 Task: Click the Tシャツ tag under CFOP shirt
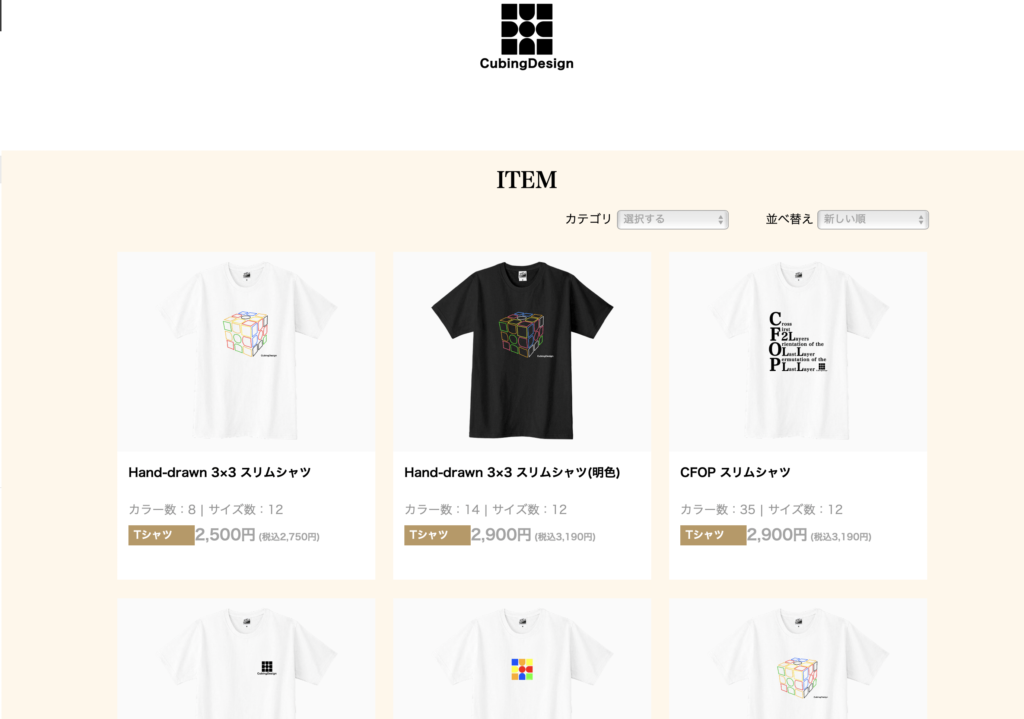713,535
